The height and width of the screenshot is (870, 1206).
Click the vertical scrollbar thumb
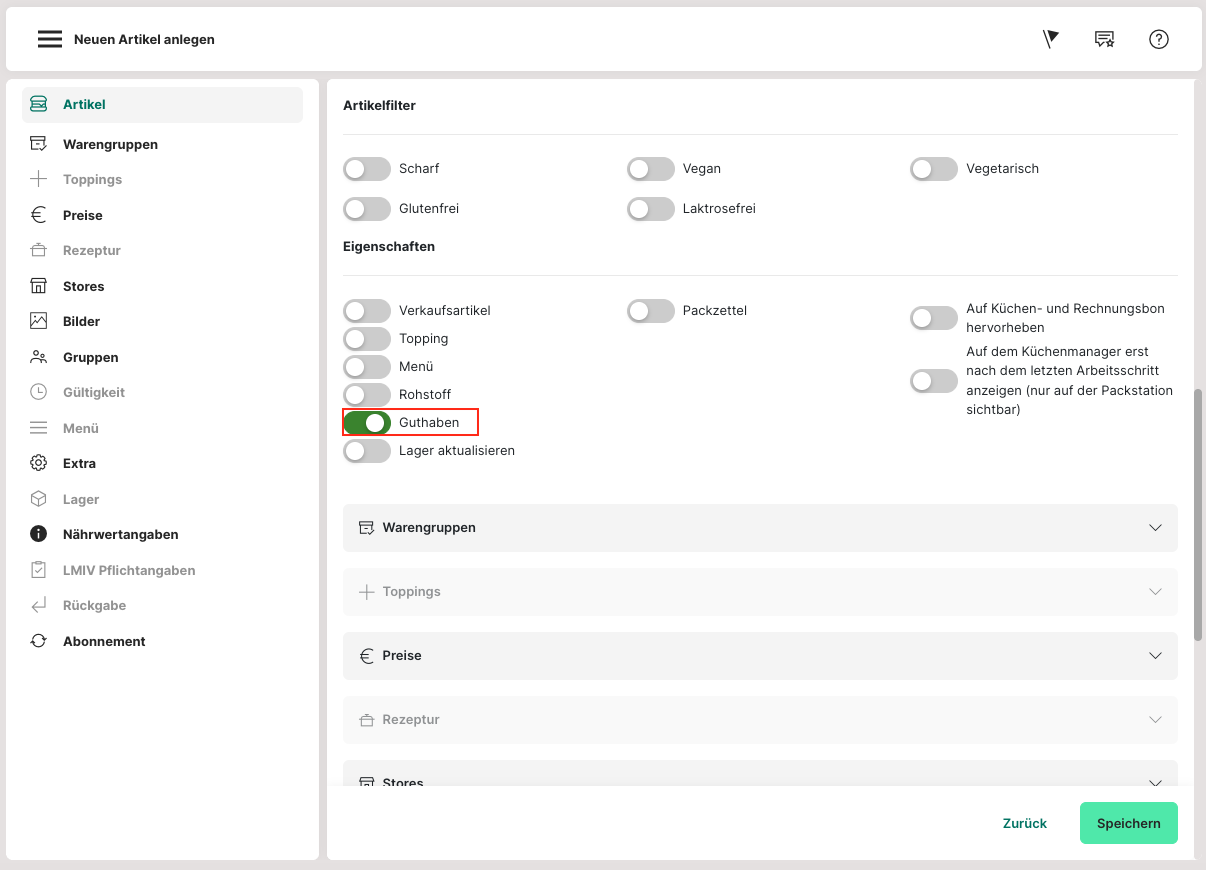(1199, 515)
